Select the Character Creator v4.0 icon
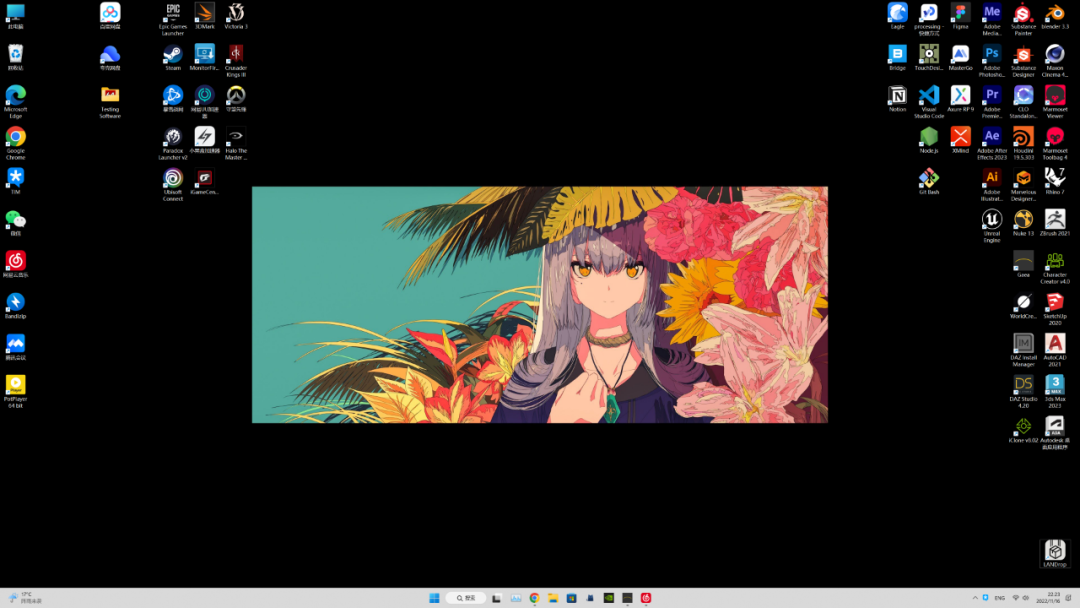This screenshot has width=1080, height=608. coord(1055,267)
